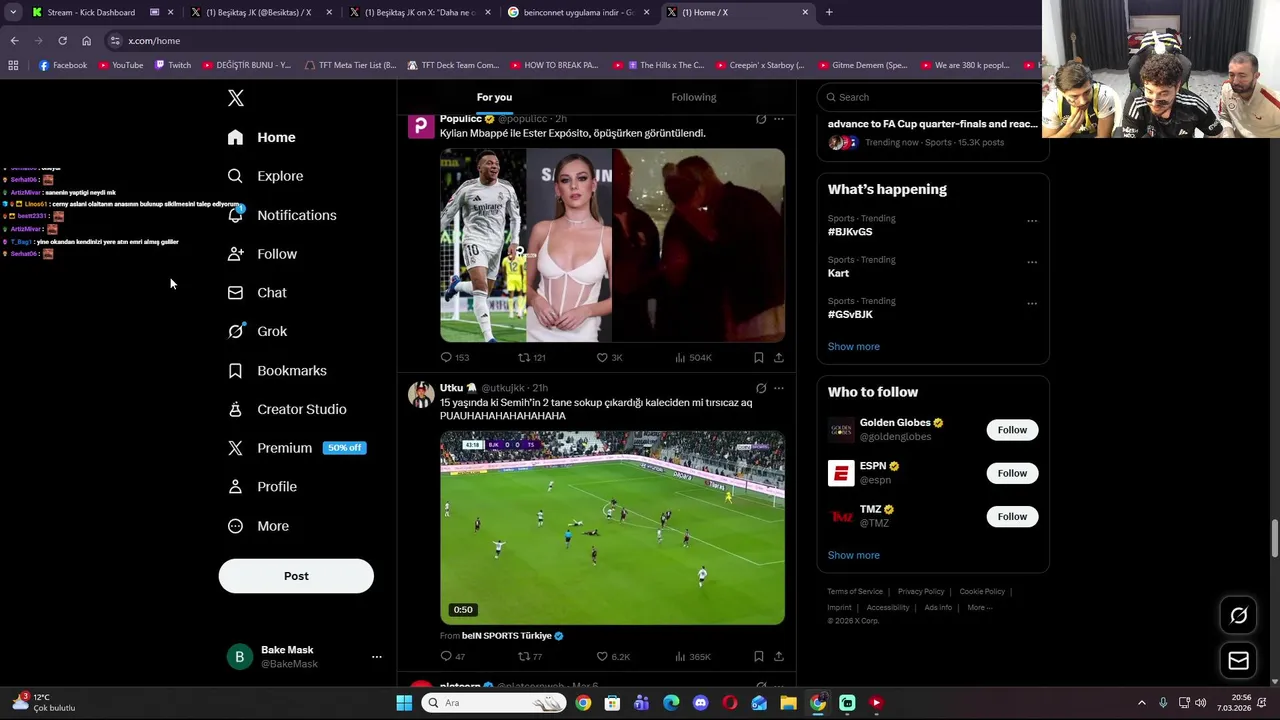Open Chat in the sidebar

pos(258,293)
